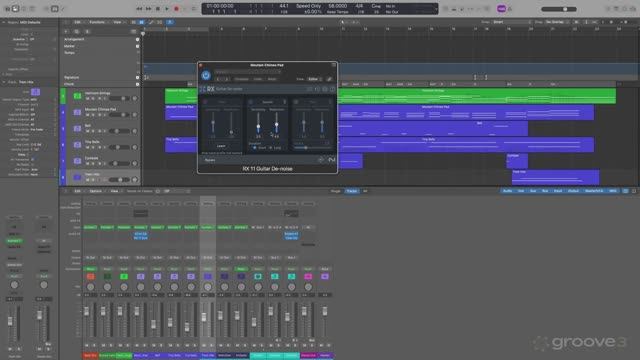
Task: Solo the Bell track
Action: pyautogui.click(x=93, y=131)
